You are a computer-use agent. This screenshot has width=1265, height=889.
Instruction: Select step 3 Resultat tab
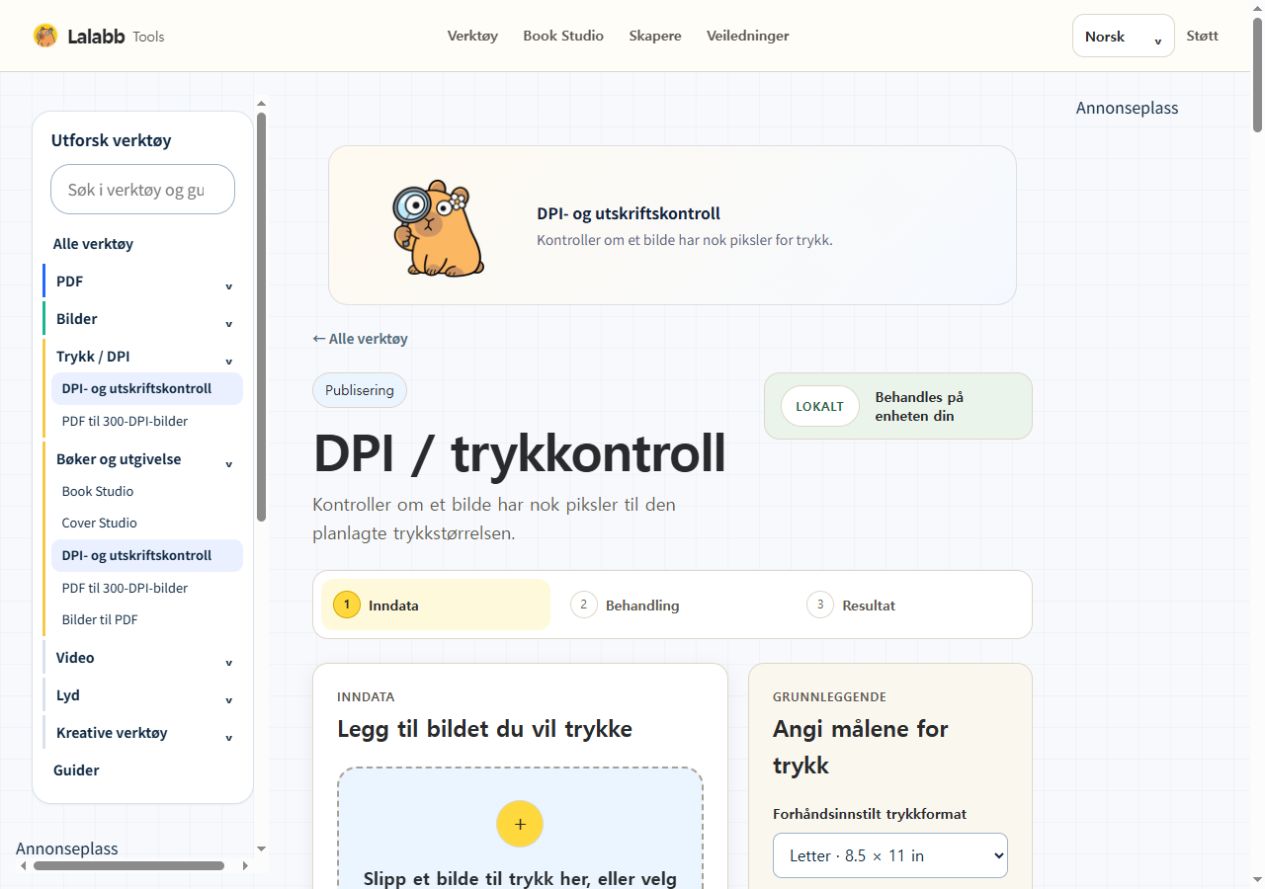(x=908, y=605)
